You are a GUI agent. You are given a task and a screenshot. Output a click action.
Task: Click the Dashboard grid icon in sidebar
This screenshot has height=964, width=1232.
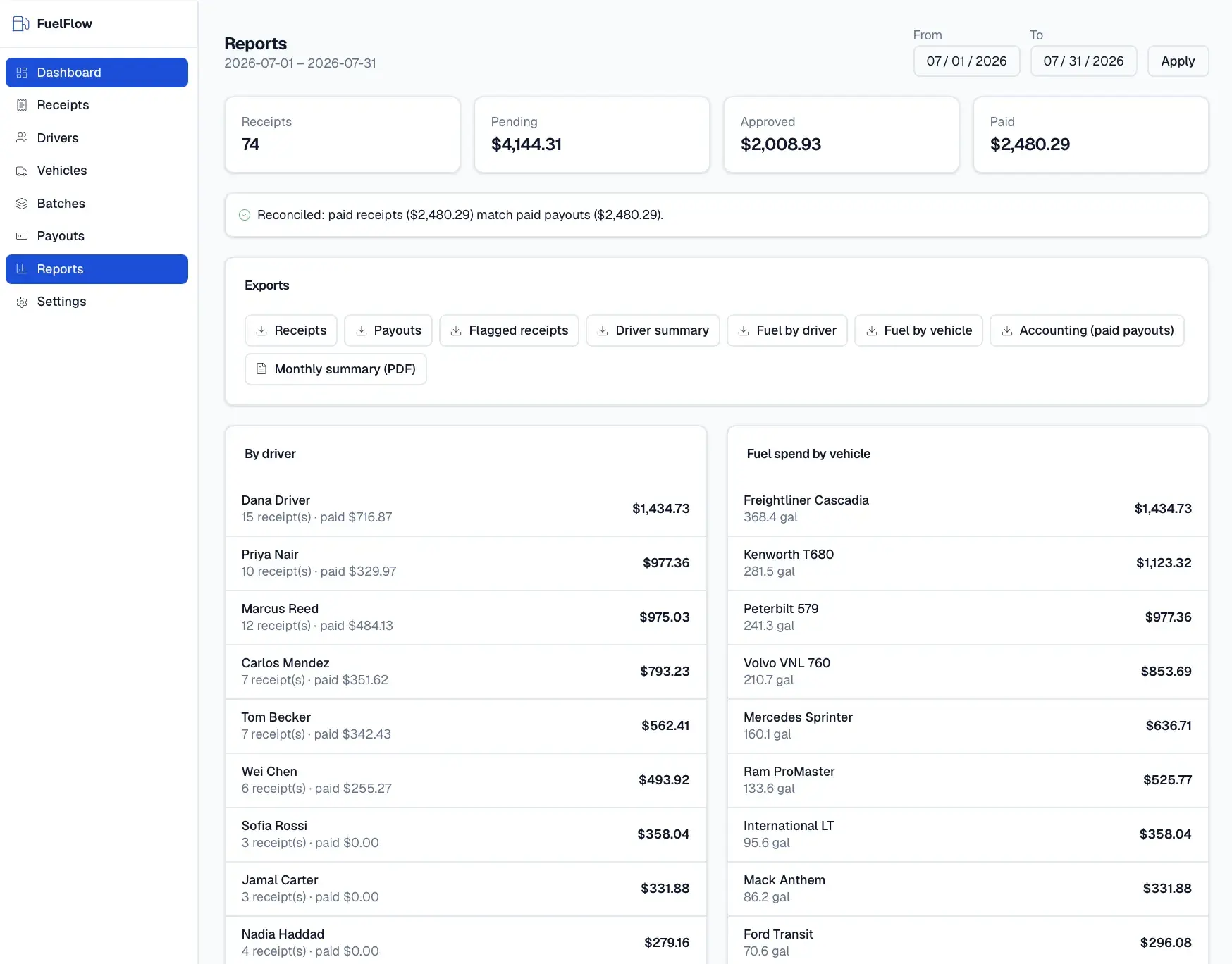point(22,73)
